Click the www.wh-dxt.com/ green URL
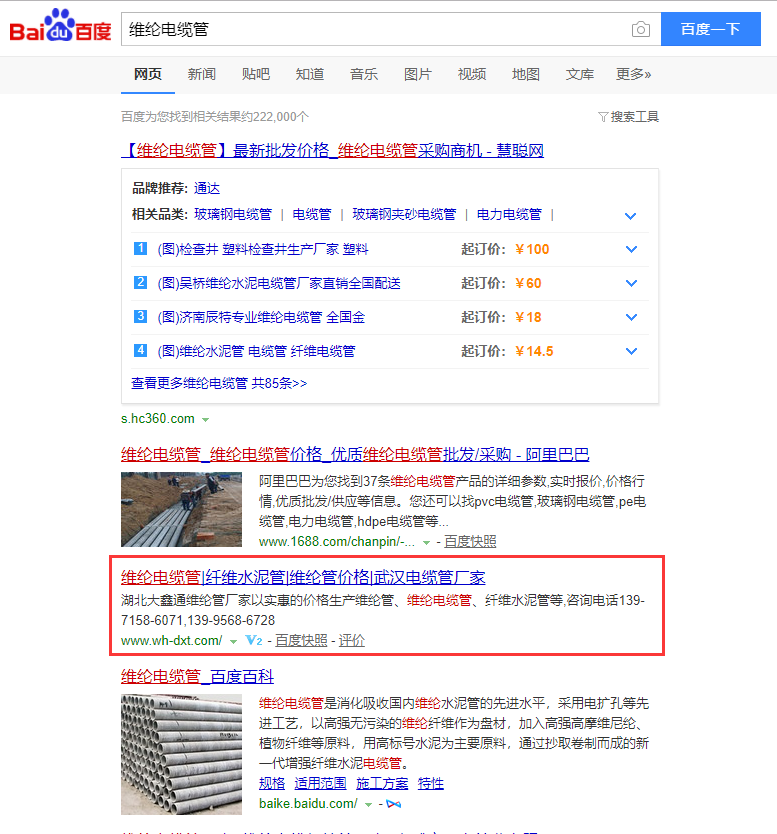This screenshot has height=834, width=777. 171,640
